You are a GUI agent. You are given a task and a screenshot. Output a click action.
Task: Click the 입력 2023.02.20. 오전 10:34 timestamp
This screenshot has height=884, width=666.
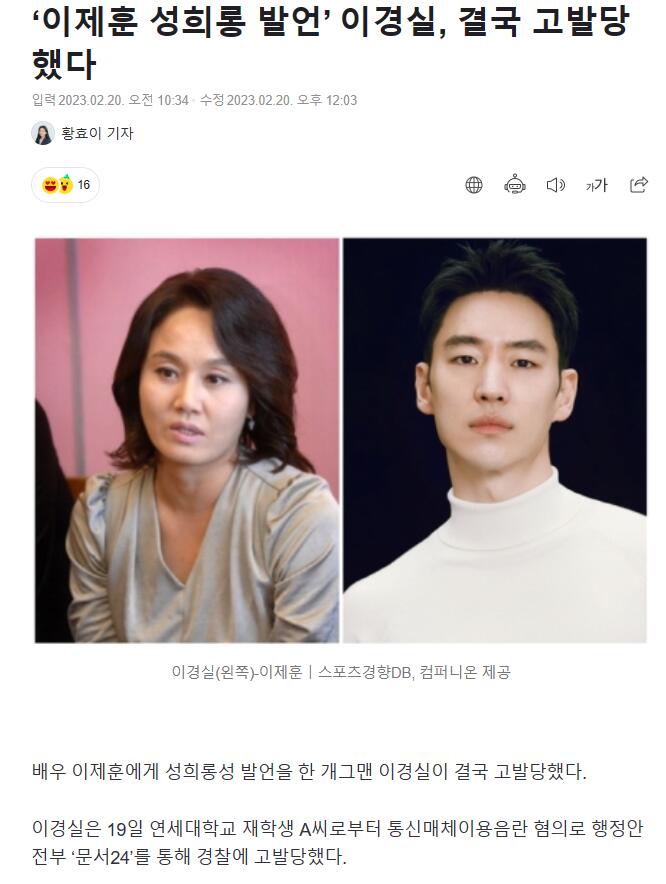pos(110,100)
